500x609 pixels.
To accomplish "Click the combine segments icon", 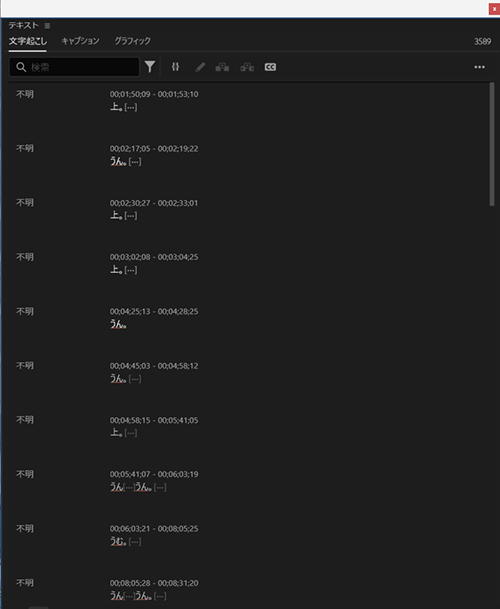I will (247, 67).
